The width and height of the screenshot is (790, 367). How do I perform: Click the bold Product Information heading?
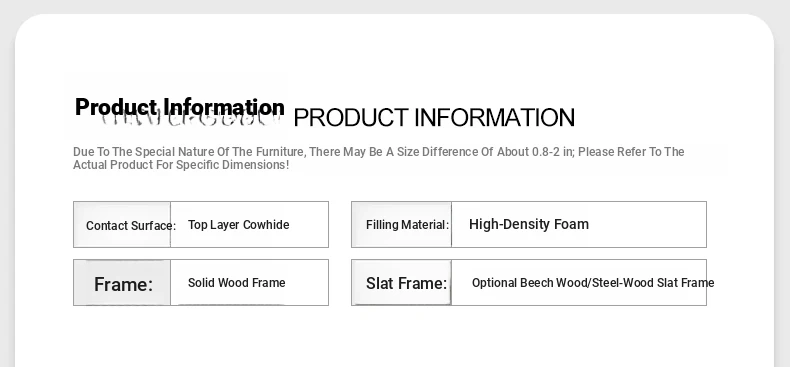[179, 107]
